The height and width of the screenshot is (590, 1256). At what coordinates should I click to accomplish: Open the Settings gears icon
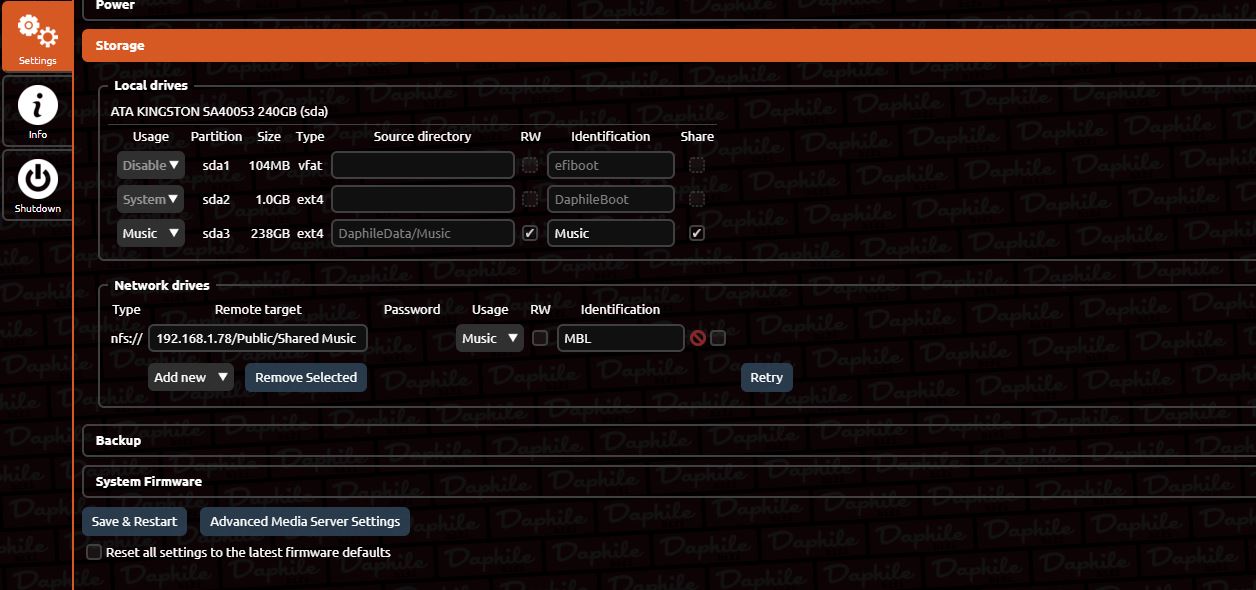37,32
